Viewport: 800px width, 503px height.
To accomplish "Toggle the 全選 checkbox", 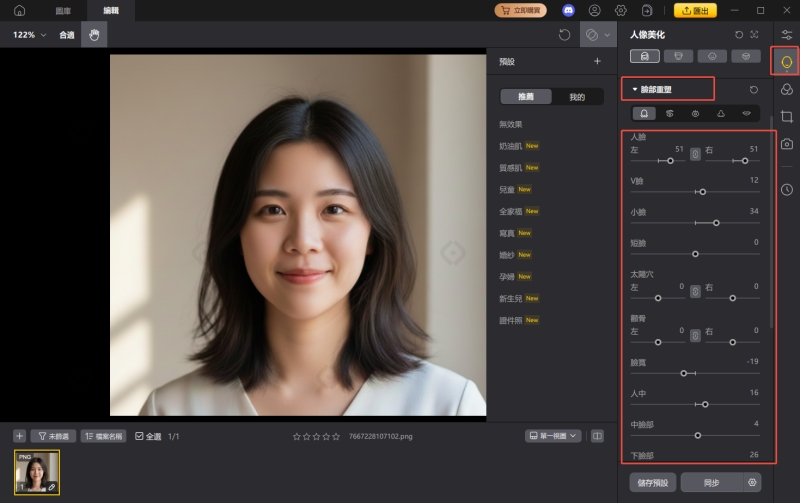I will [x=139, y=436].
